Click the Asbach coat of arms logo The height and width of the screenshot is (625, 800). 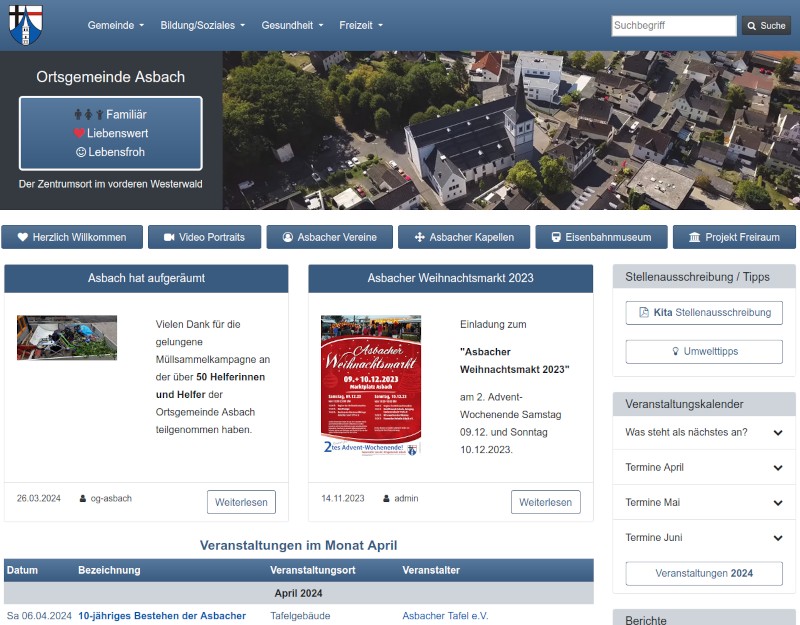[26, 25]
